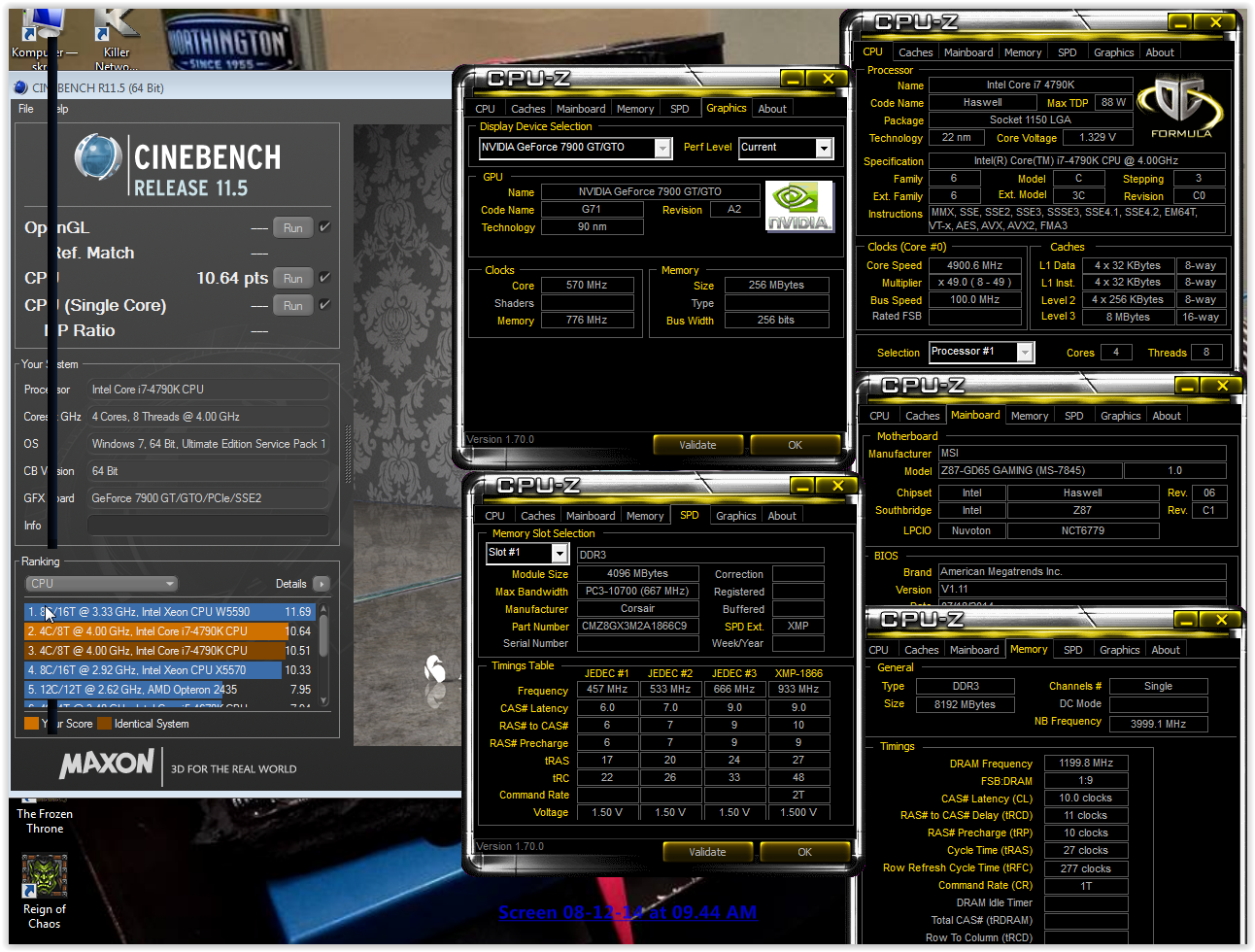Image resolution: width=1255 pixels, height=952 pixels.
Task: Open the Killer Network desktop shortcut
Action: coord(117,37)
